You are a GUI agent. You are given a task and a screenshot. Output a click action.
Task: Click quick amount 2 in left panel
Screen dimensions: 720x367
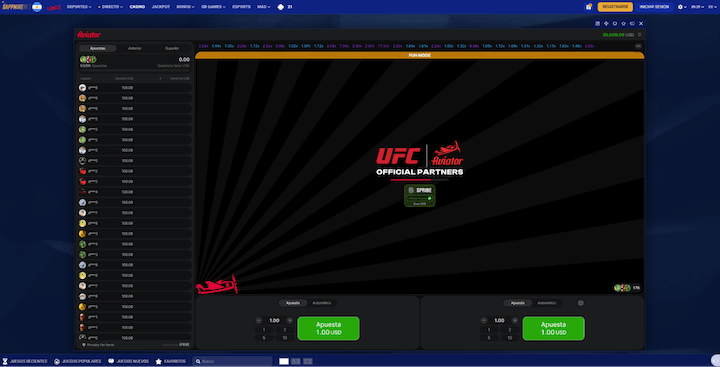click(285, 330)
